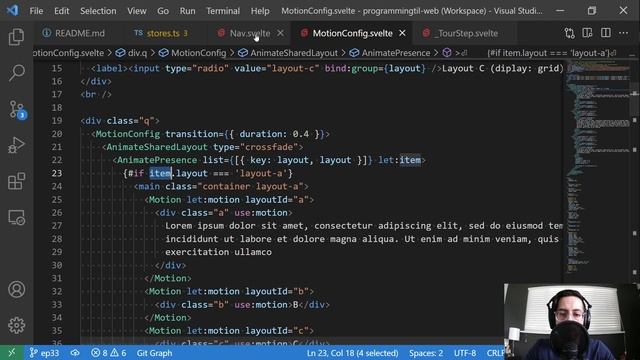Click let:item on line 22

pos(399,160)
